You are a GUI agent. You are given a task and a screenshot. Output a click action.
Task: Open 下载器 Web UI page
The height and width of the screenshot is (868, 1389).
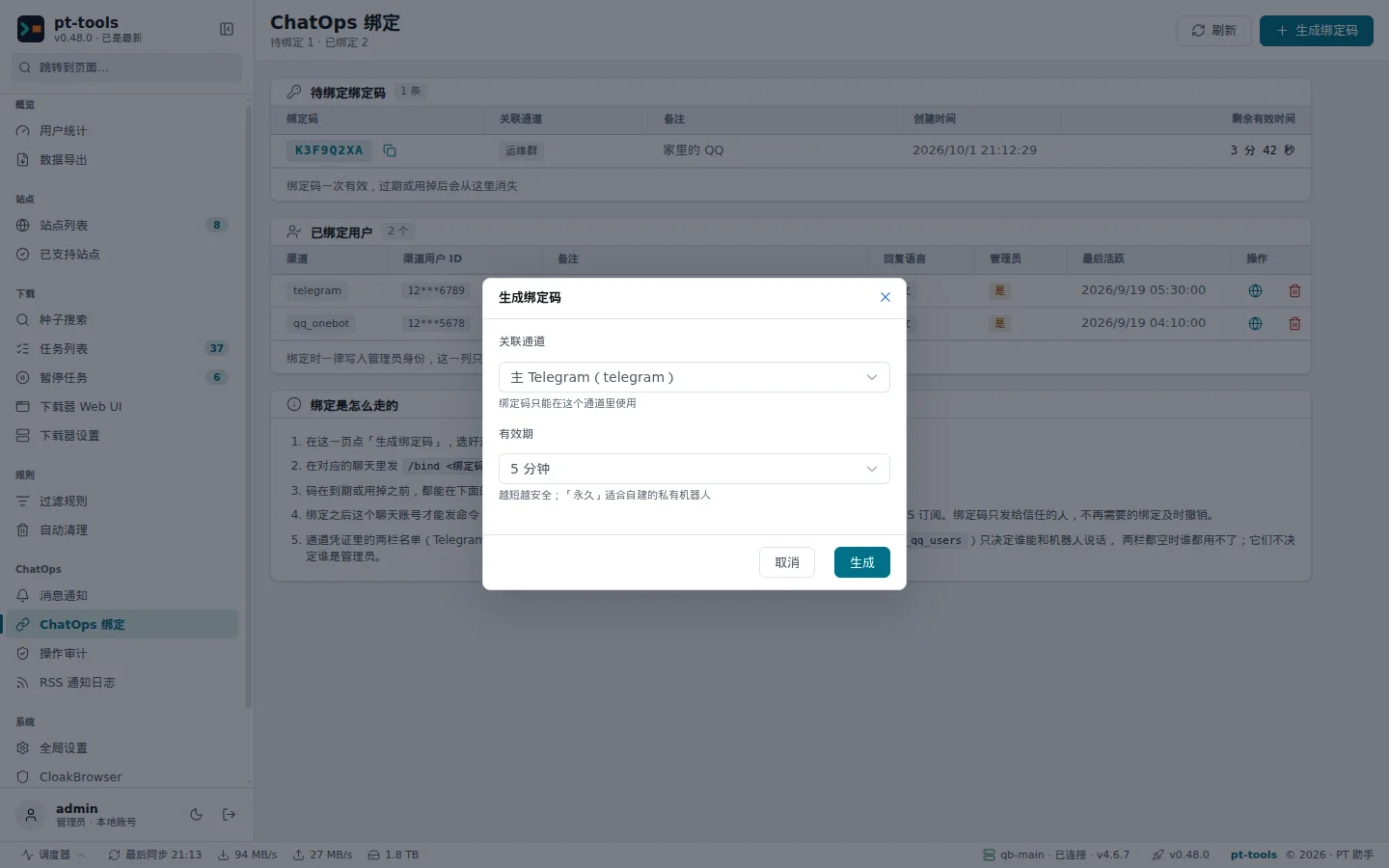(122, 407)
